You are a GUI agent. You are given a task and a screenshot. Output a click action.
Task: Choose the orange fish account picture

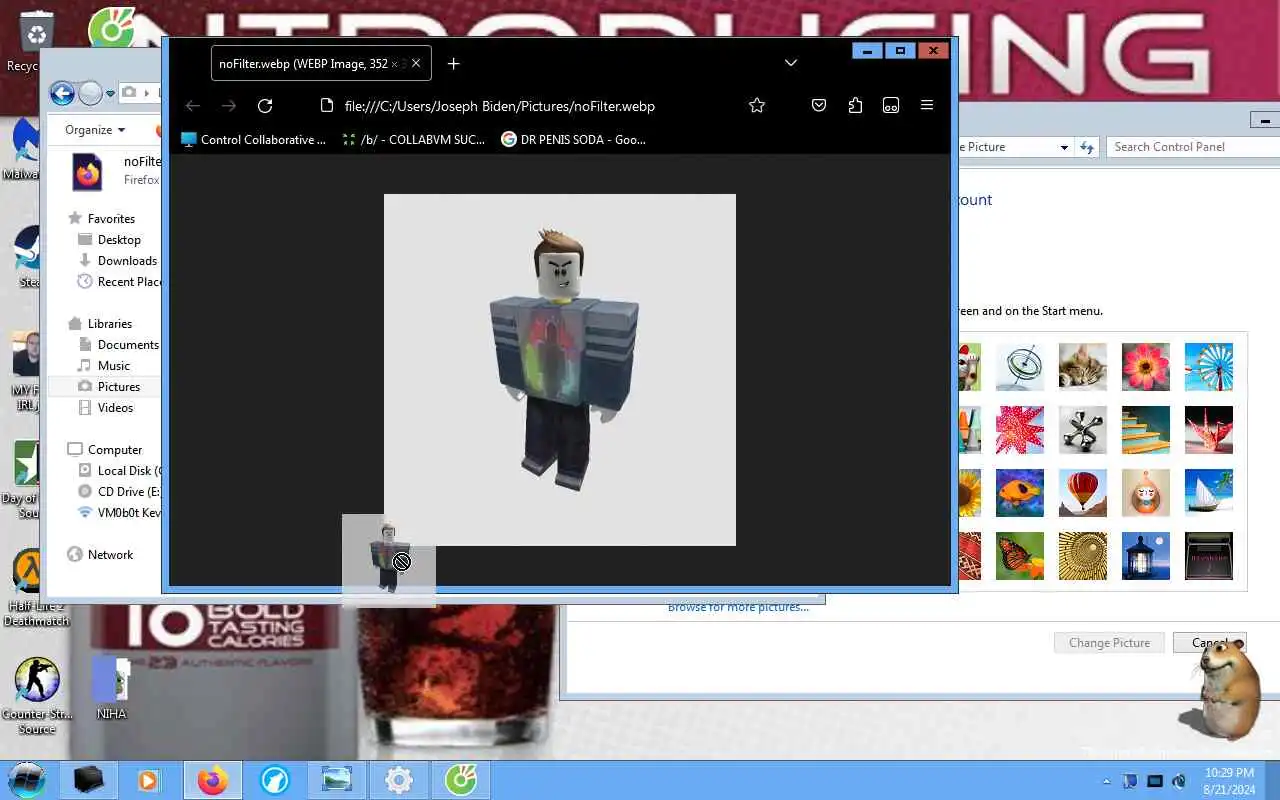(x=1020, y=493)
